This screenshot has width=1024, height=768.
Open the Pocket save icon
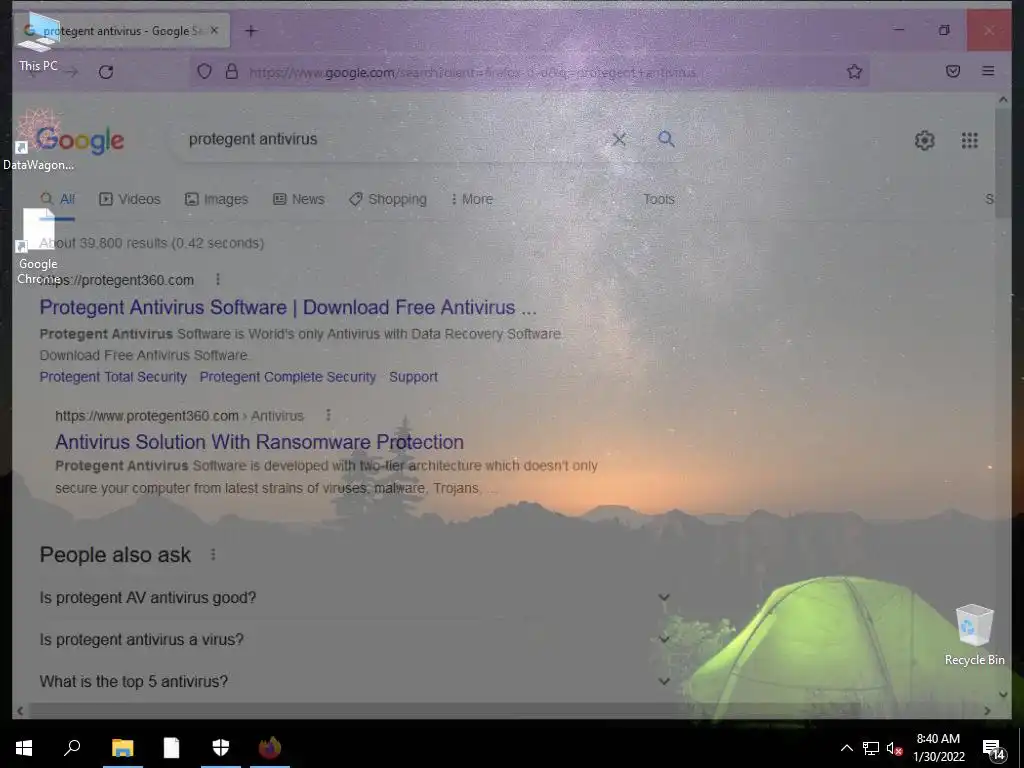953,71
